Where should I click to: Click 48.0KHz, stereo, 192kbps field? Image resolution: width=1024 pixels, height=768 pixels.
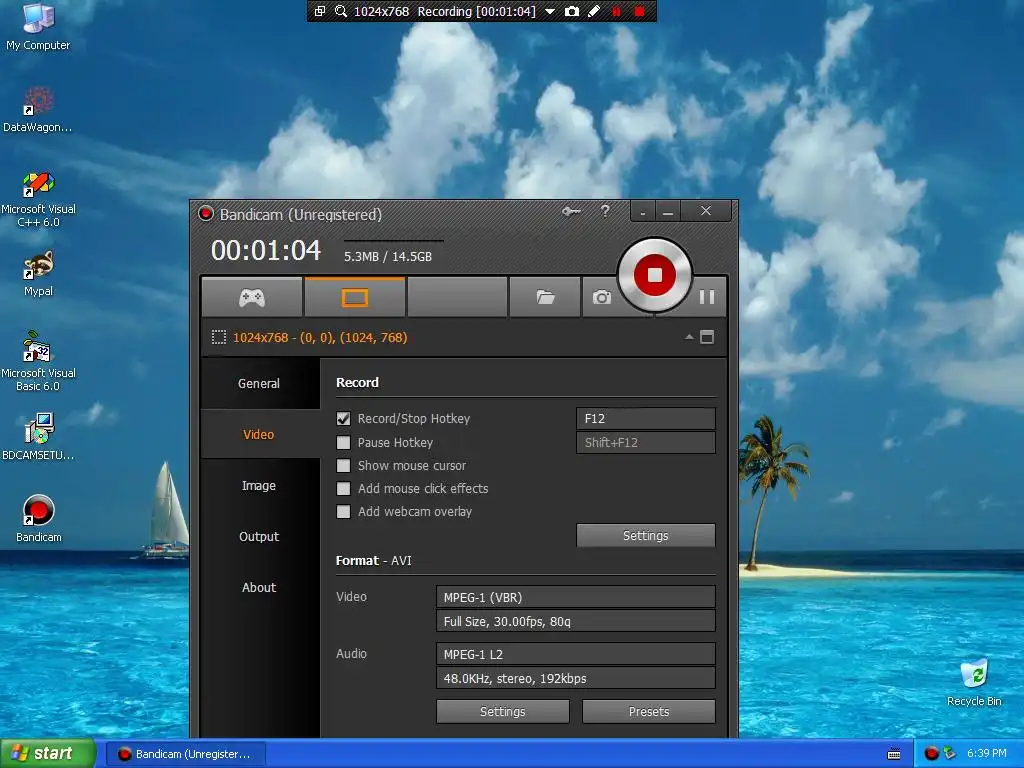click(575, 678)
